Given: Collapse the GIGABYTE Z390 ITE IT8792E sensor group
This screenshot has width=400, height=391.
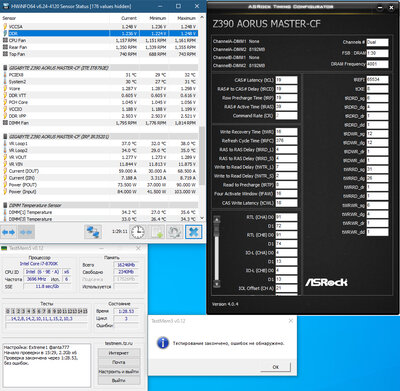Looking at the screenshot, I should point(58,68).
